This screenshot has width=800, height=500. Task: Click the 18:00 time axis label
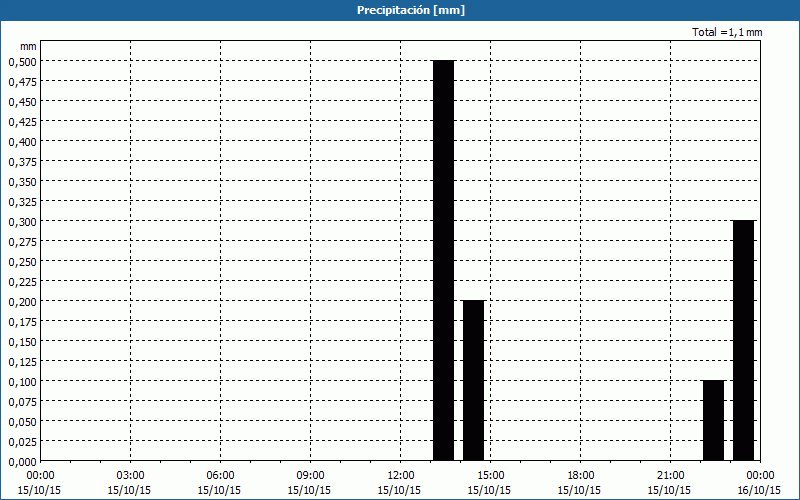[581, 476]
